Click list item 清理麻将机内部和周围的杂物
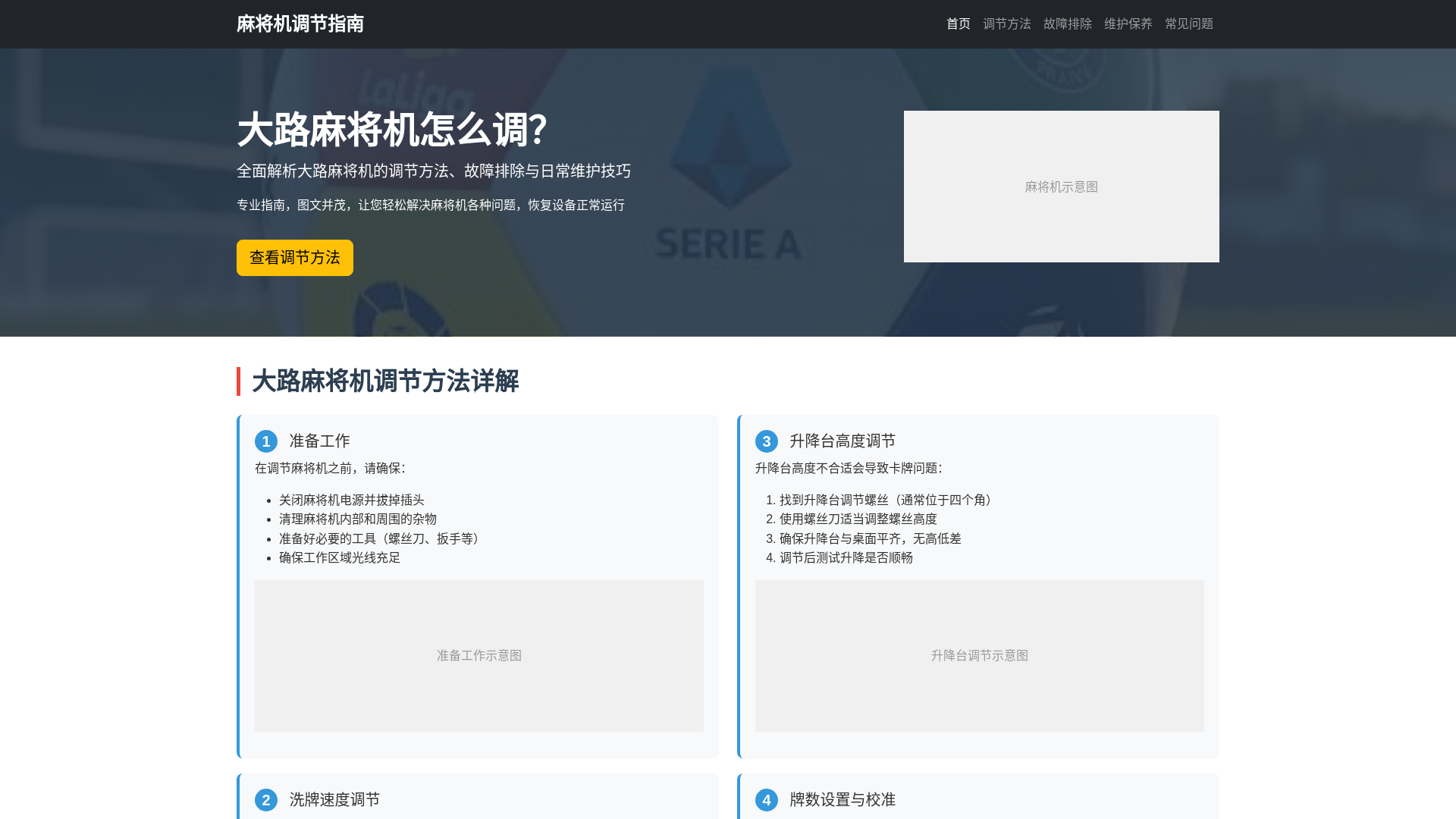1456x819 pixels. click(358, 519)
